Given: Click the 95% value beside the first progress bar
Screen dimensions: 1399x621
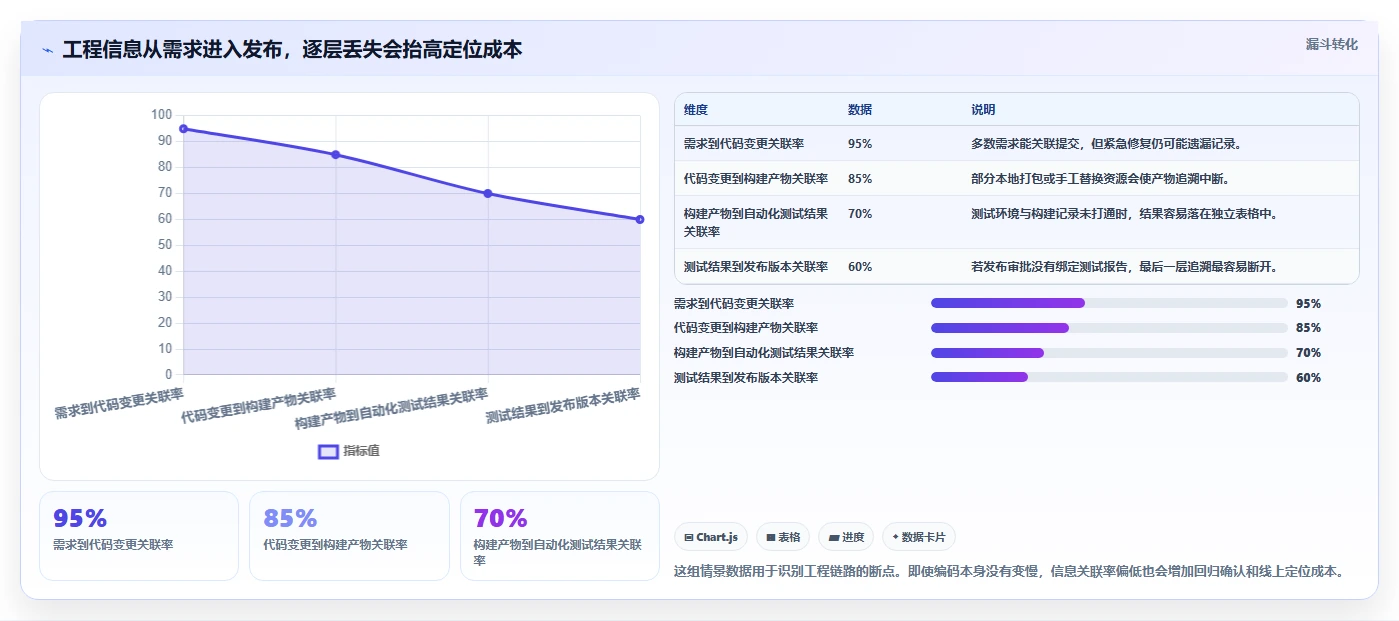Looking at the screenshot, I should pos(1308,304).
